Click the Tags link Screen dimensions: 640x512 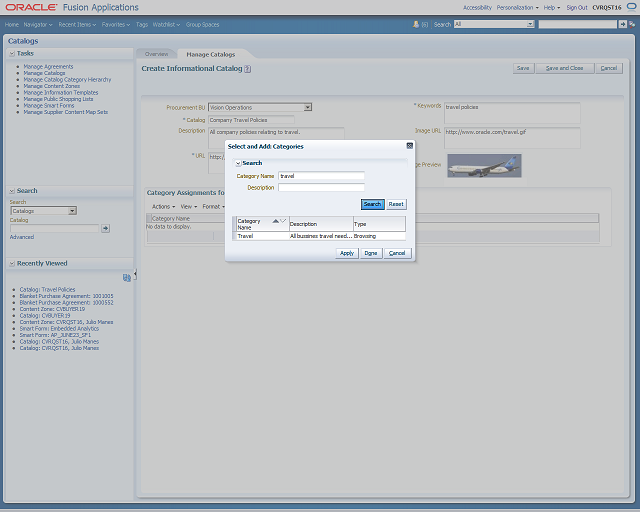[x=142, y=24]
